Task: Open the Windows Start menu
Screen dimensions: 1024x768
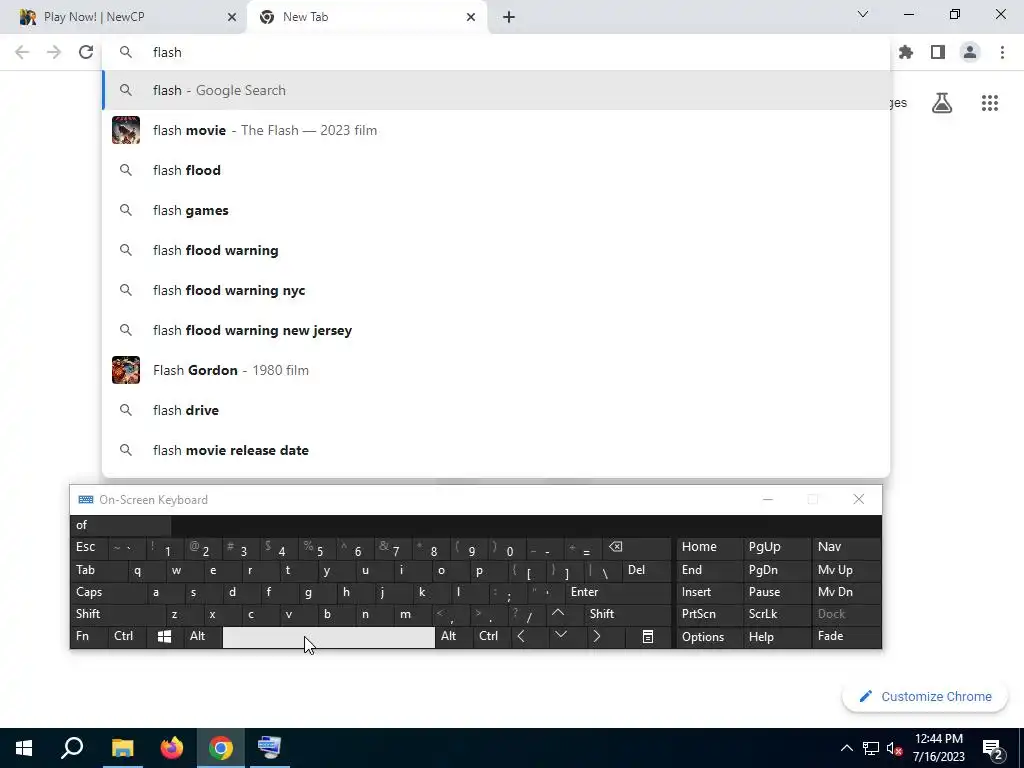Action: (24, 748)
